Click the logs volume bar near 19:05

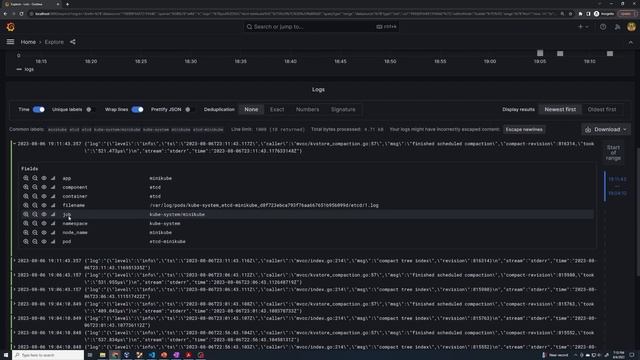pyautogui.click(x=540, y=53)
